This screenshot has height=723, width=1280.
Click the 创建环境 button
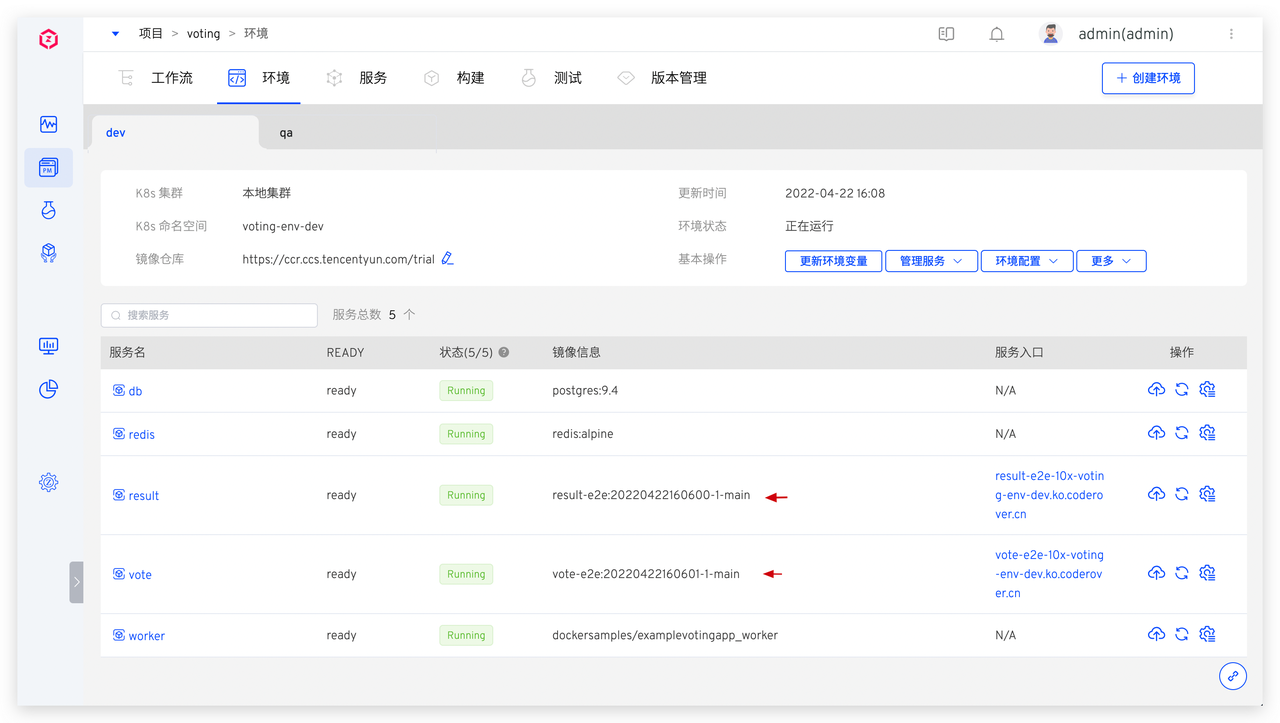(x=1147, y=78)
